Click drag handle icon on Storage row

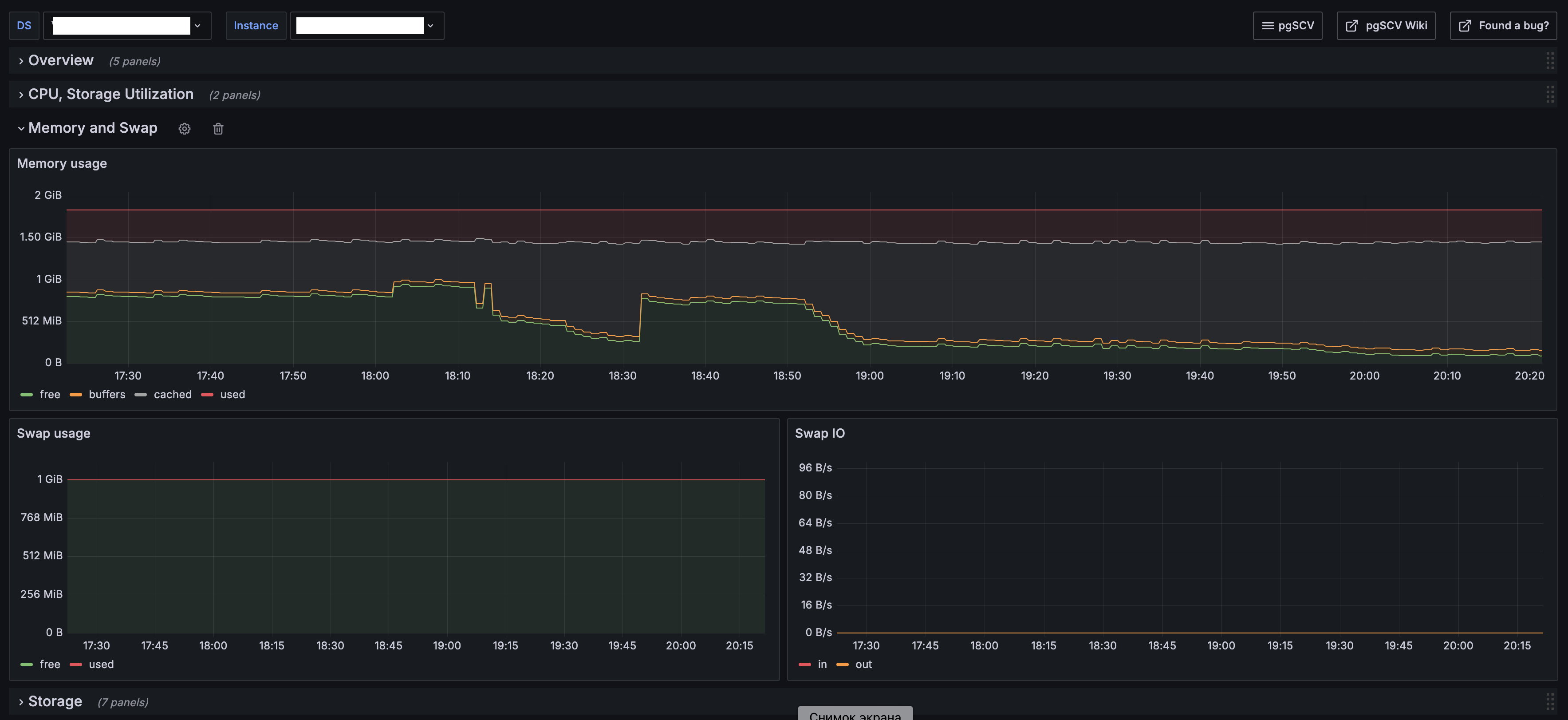click(1550, 702)
